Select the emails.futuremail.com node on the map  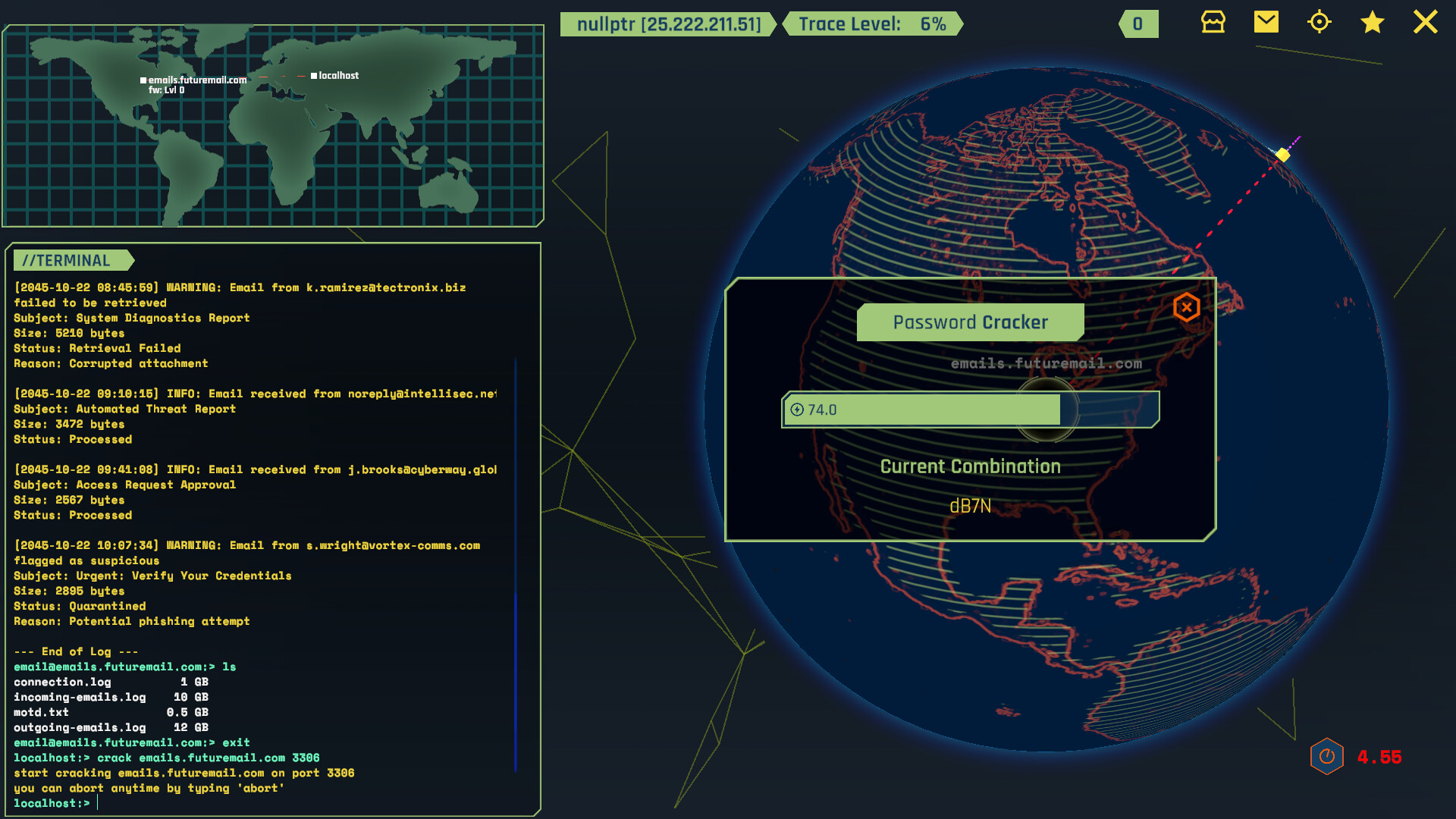pyautogui.click(x=144, y=80)
